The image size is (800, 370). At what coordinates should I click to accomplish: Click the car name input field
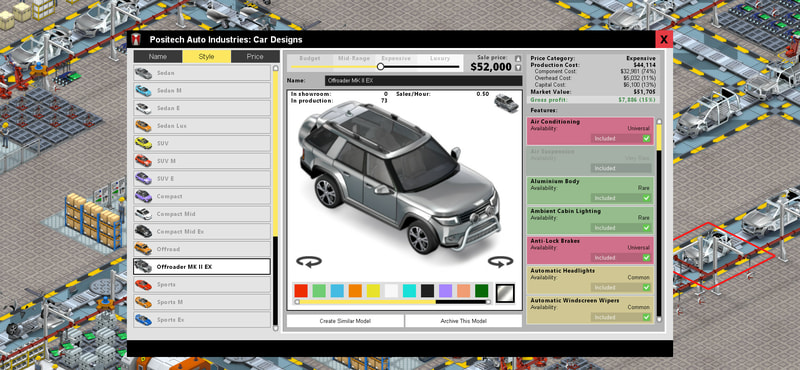coord(423,81)
